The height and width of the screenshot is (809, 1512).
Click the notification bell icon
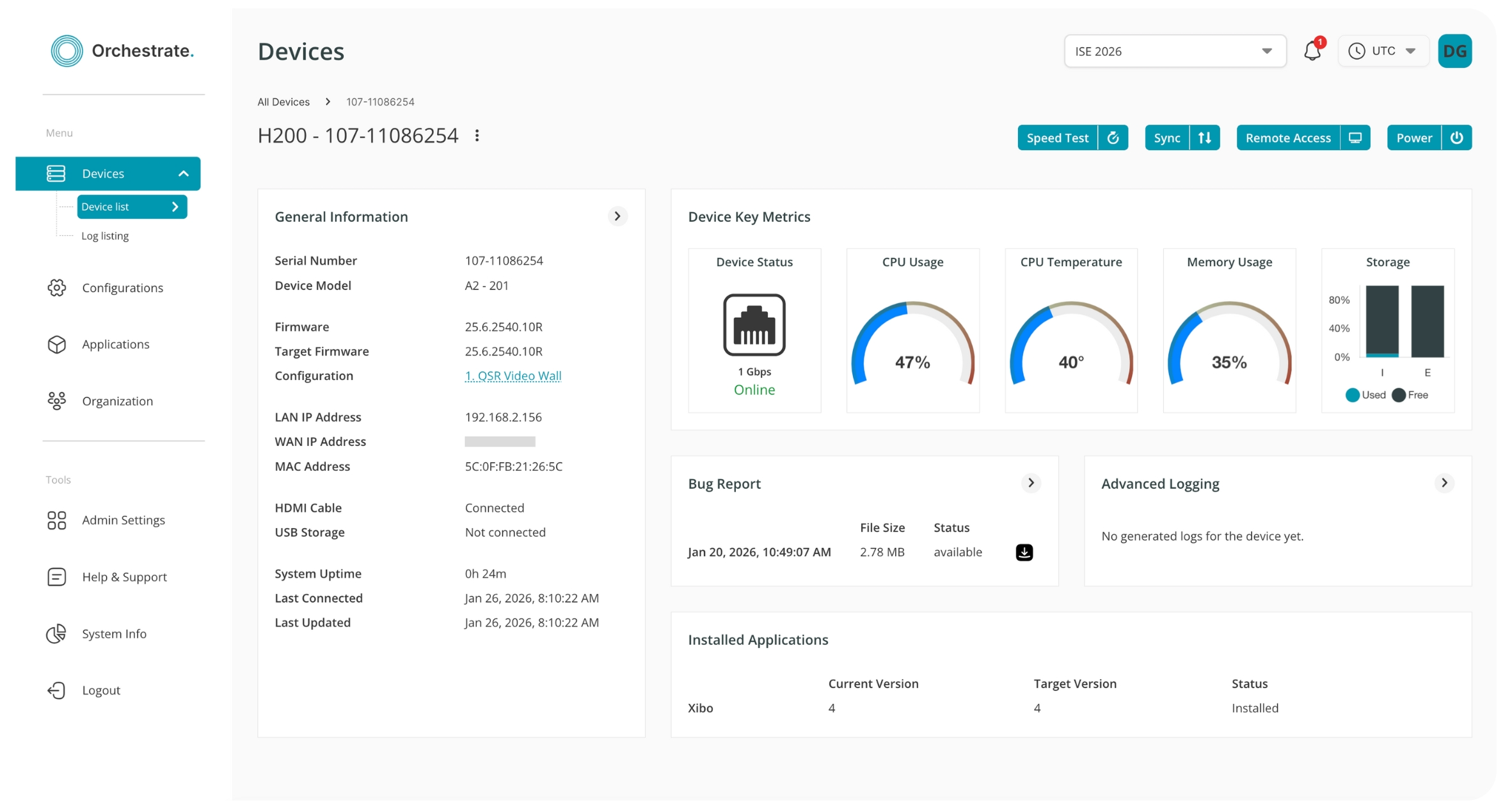tap(1312, 51)
